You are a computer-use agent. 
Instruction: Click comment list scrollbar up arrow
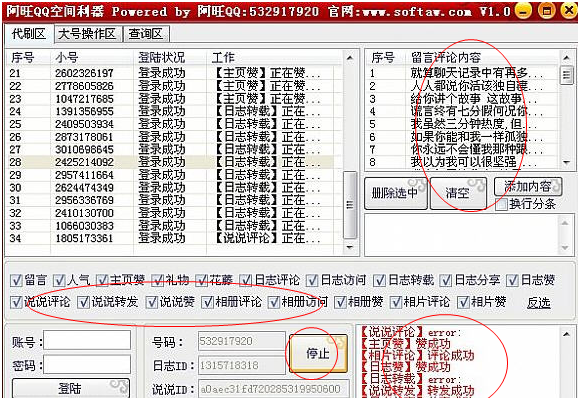pos(566,57)
